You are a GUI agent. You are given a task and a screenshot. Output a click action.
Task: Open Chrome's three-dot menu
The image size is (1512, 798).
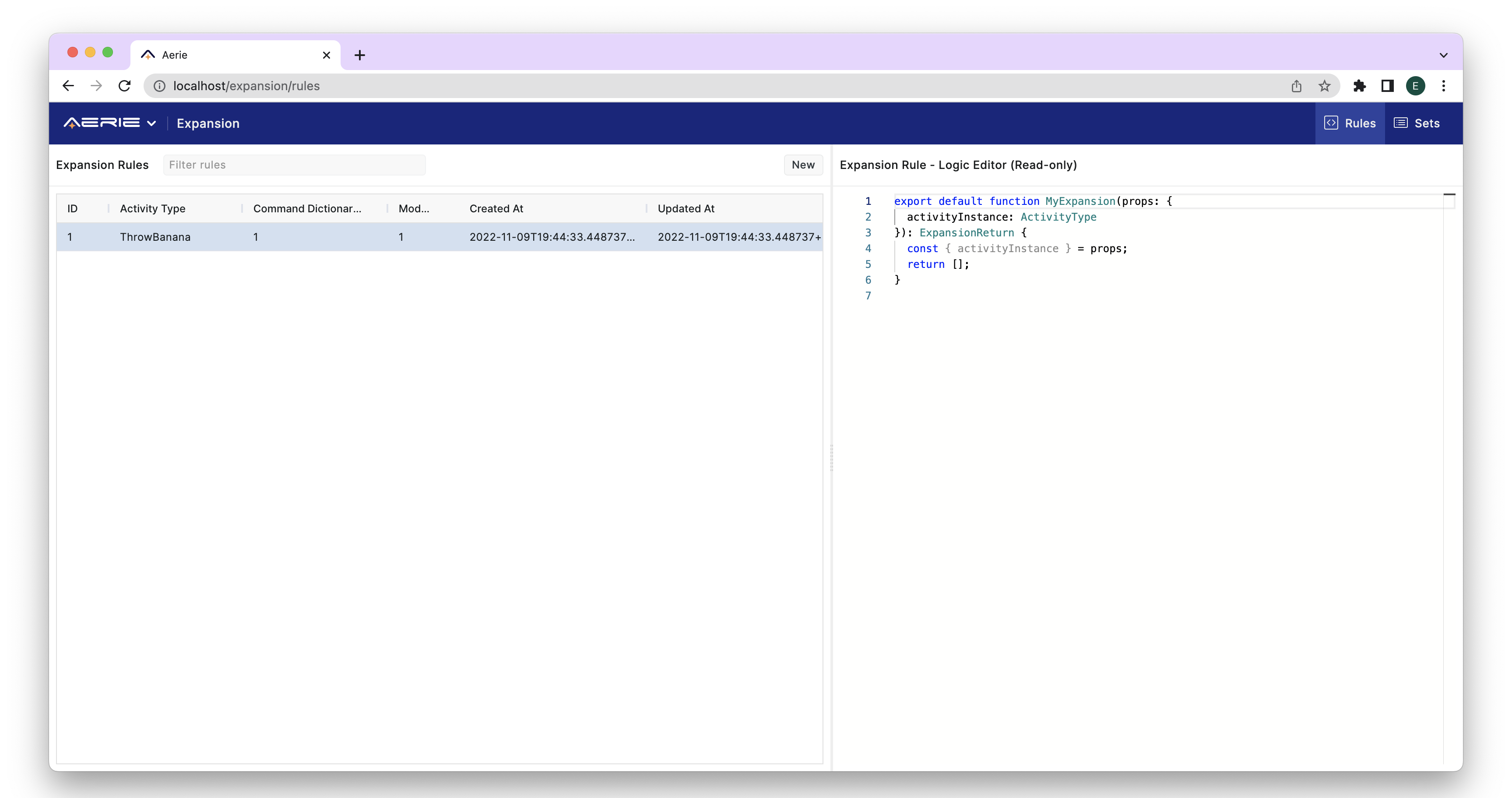coord(1443,86)
